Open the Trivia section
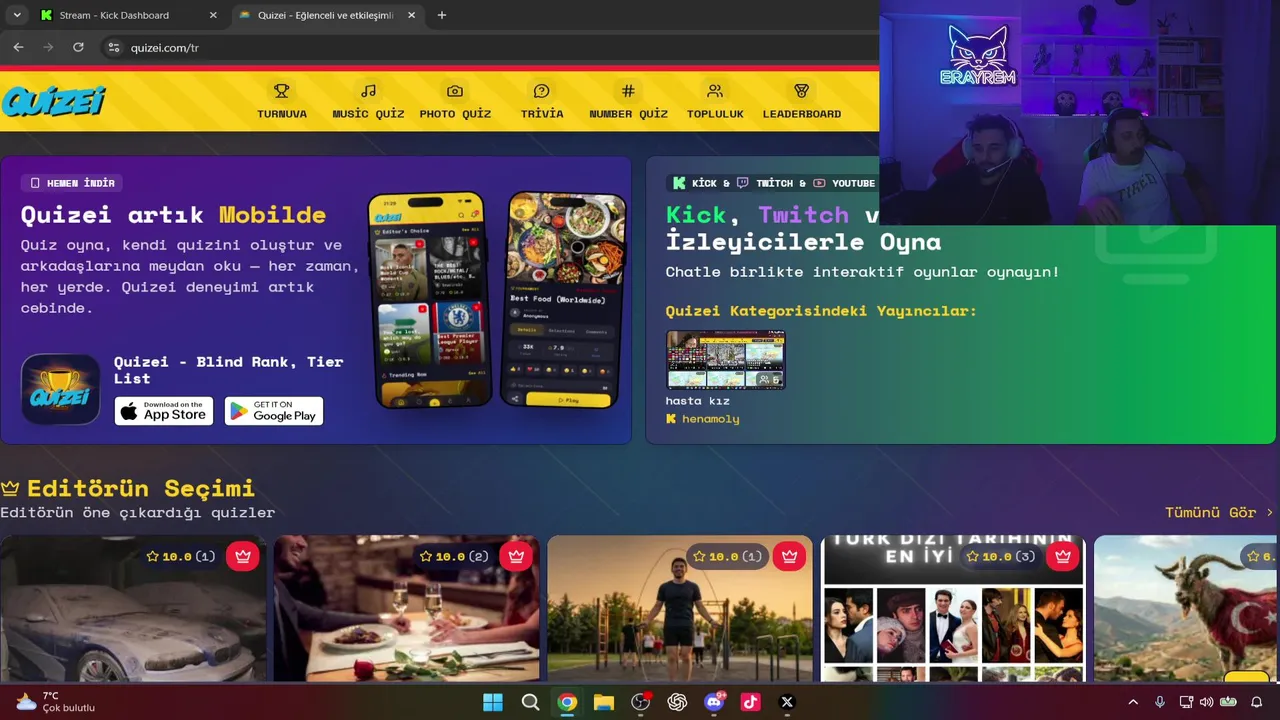 click(x=542, y=101)
